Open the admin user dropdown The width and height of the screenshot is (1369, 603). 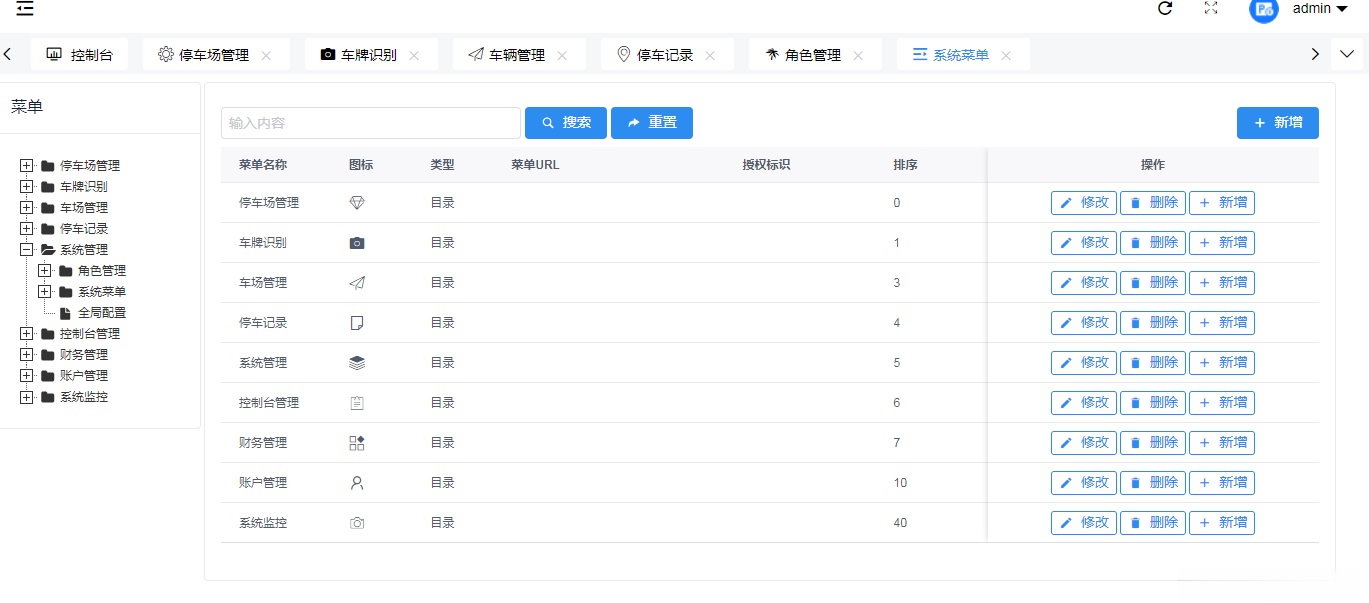(x=1320, y=9)
